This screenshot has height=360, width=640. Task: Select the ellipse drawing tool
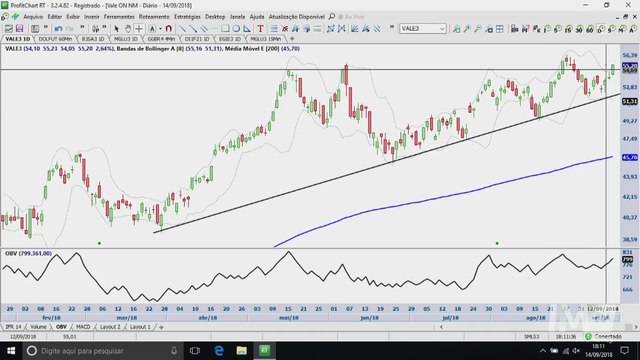[x=236, y=29]
